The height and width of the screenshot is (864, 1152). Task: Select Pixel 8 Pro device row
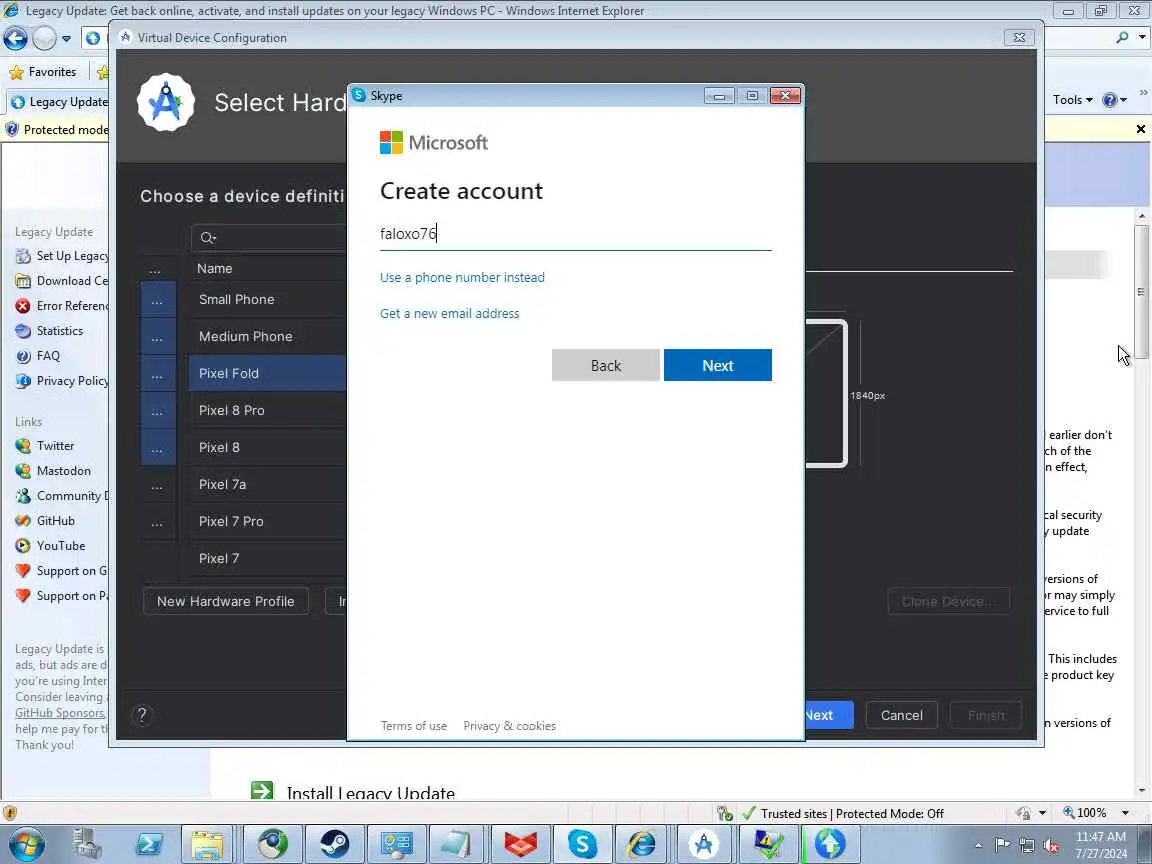pos(267,410)
